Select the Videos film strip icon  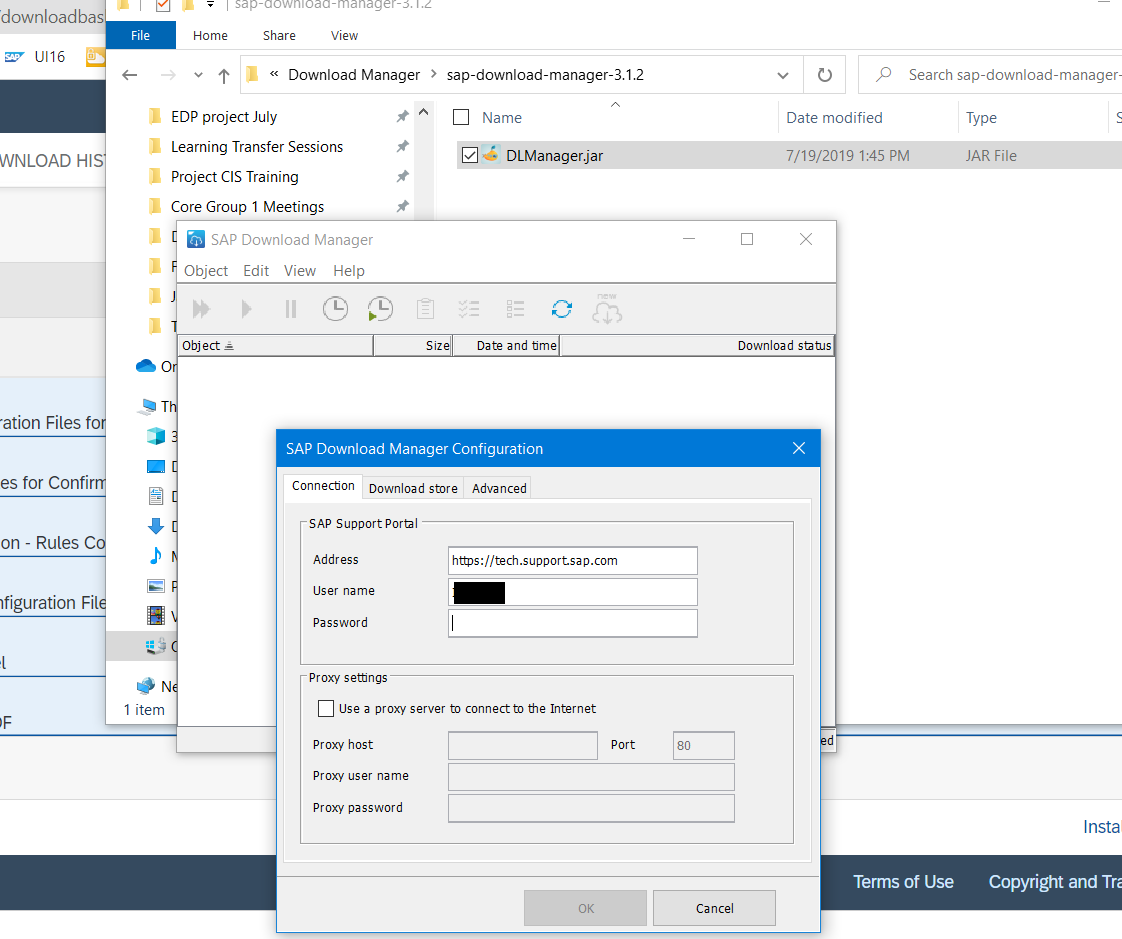click(156, 616)
